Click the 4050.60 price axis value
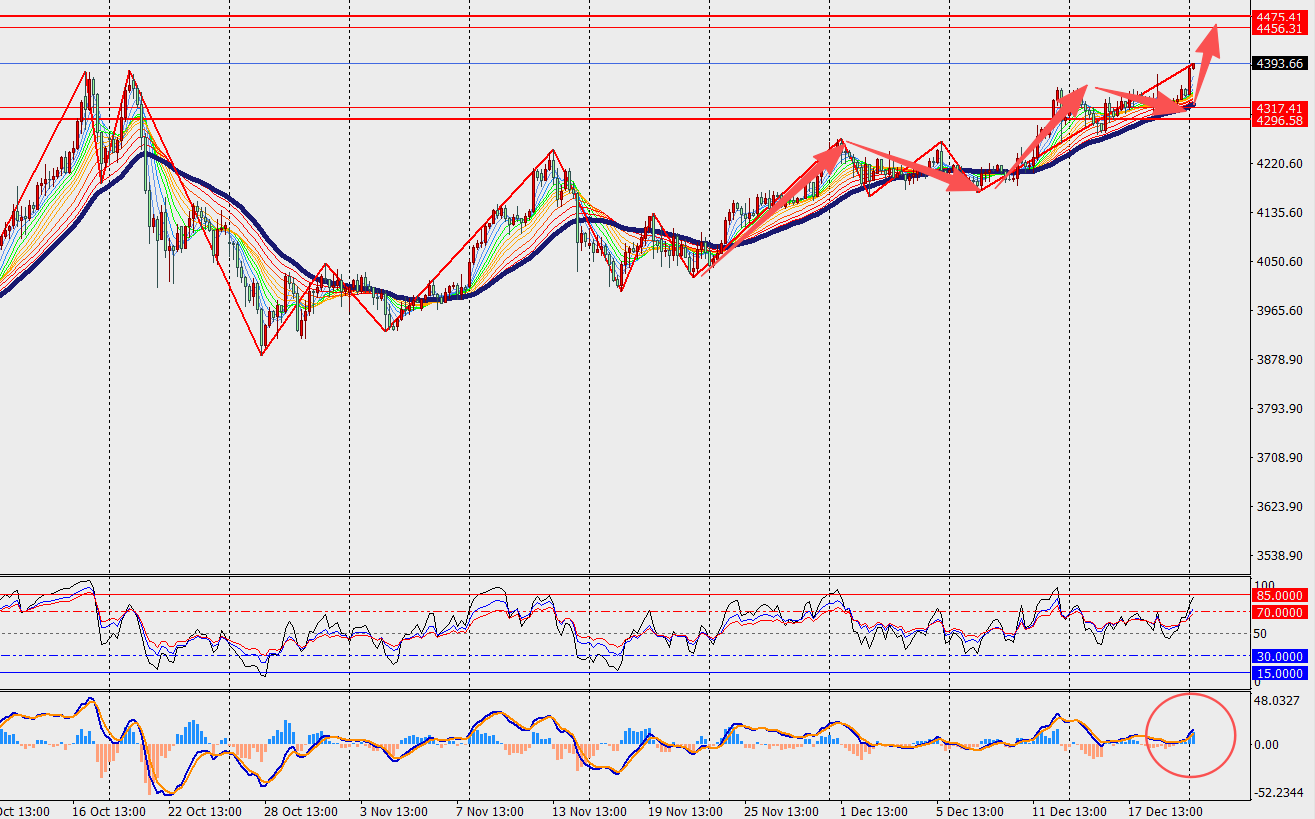 coord(1279,262)
